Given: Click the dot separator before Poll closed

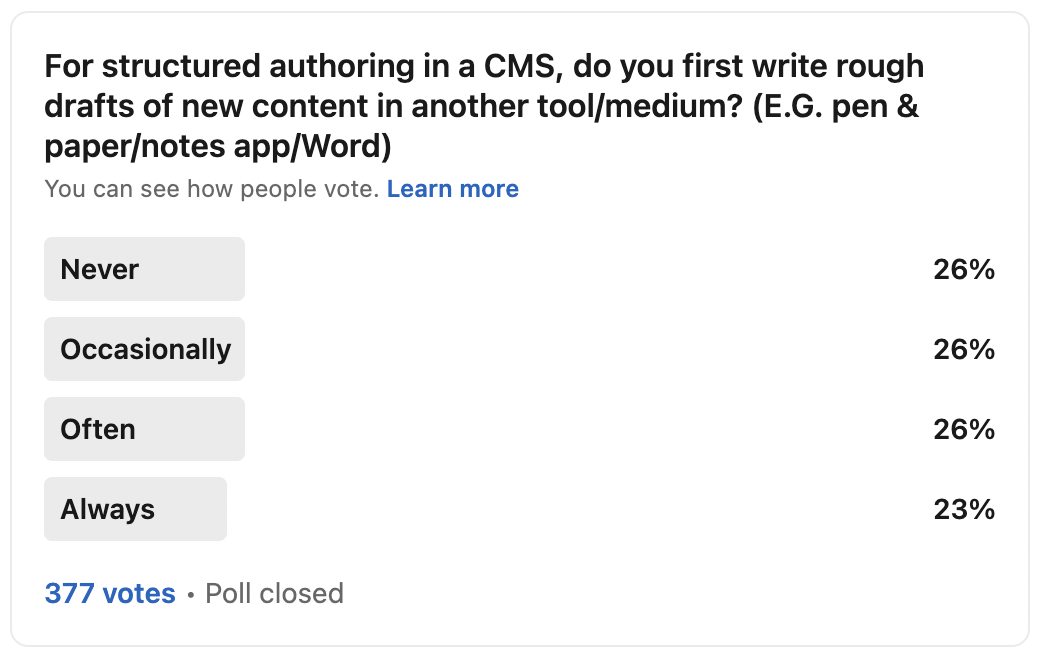Looking at the screenshot, I should click(x=190, y=594).
